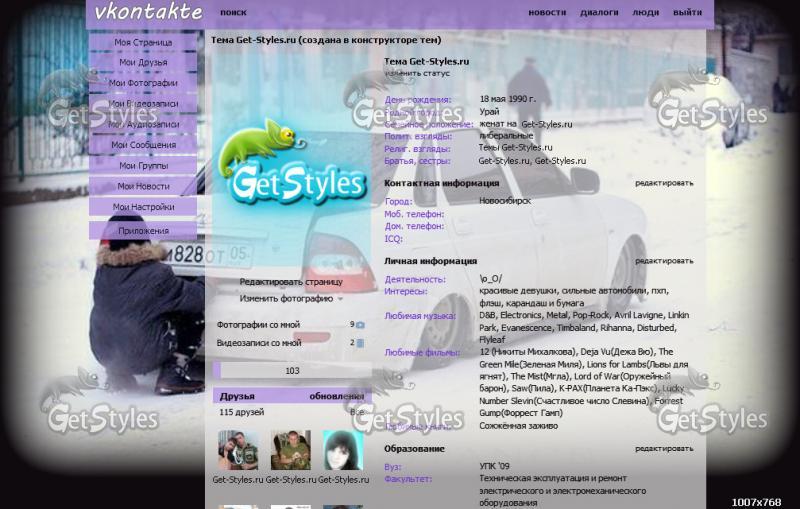The image size is (800, 509).
Task: Go to Мои Друзья in the sidebar
Action: pyautogui.click(x=143, y=63)
